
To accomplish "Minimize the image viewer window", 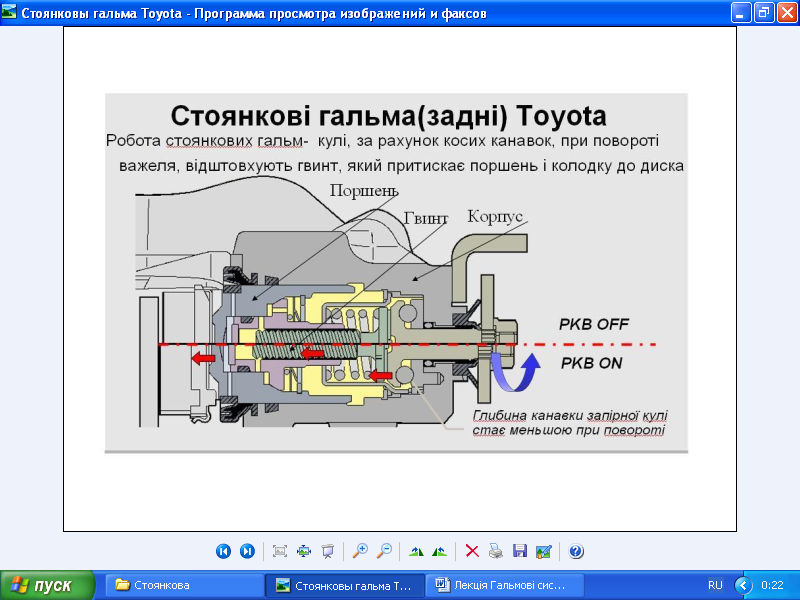I will point(741,13).
